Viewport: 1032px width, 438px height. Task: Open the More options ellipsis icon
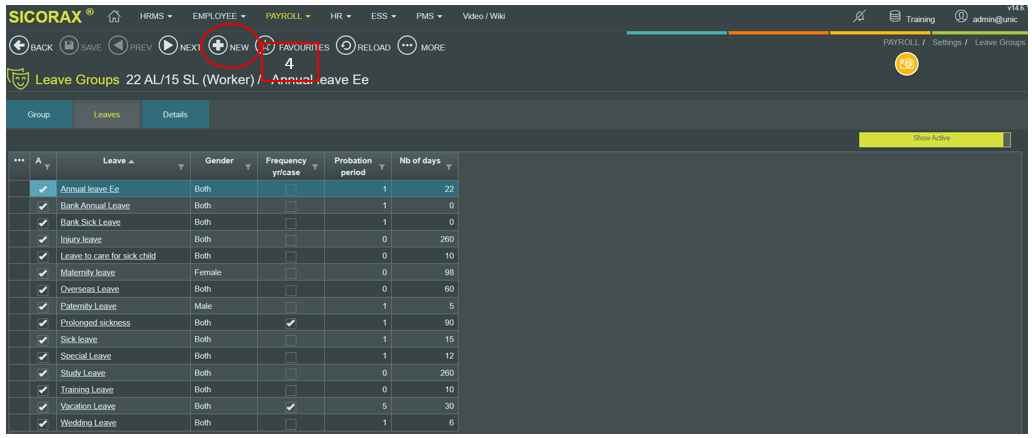[408, 47]
